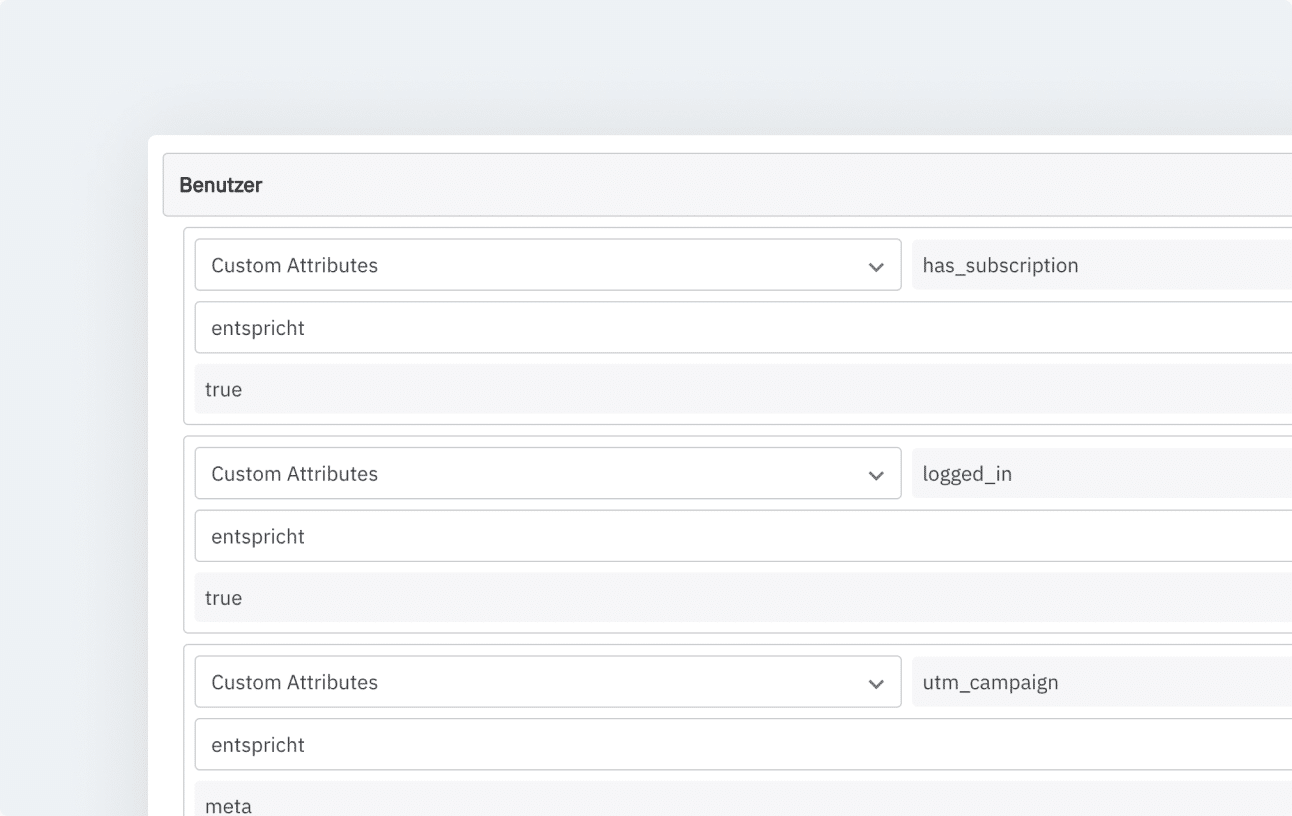Image resolution: width=1292 pixels, height=816 pixels.
Task: Click the meta value field under utm_campaign
Action: click(x=740, y=803)
